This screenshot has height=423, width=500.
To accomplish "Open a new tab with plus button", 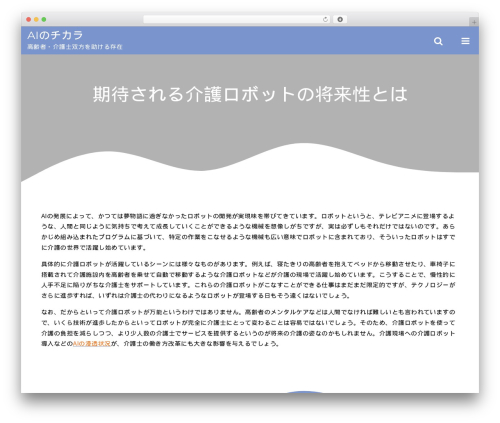I will coord(474,22).
